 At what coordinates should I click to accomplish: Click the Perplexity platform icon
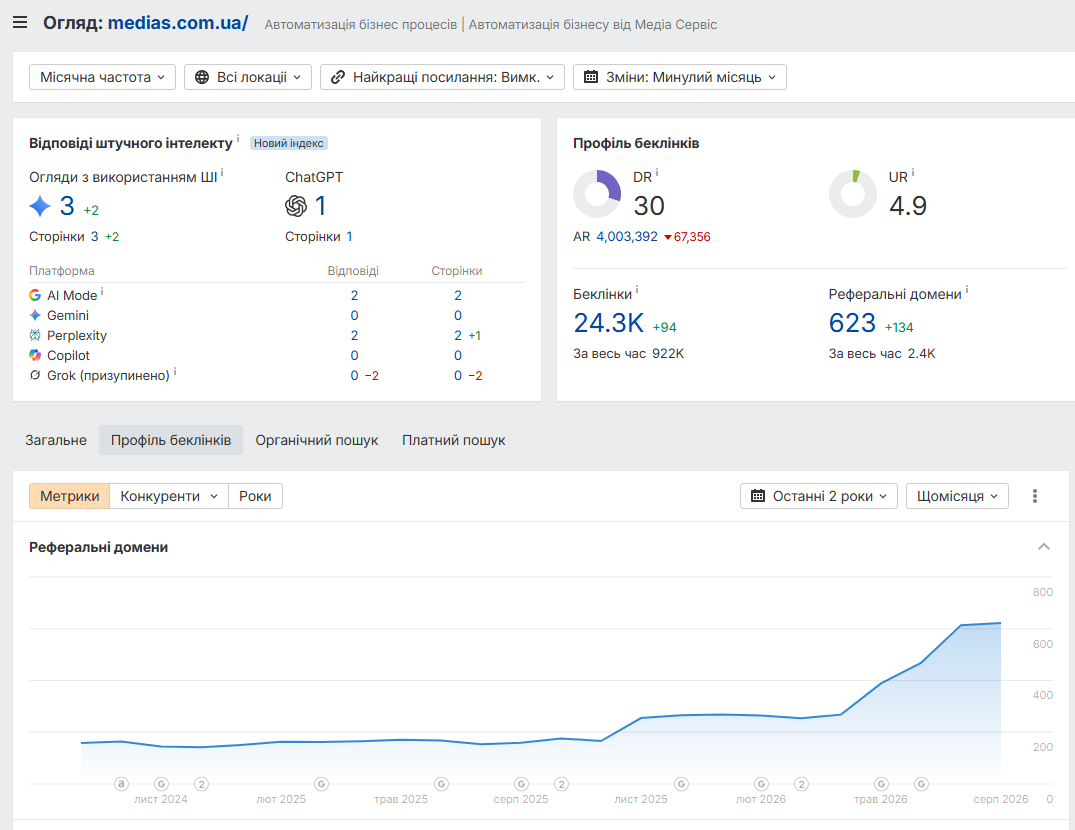pos(35,335)
